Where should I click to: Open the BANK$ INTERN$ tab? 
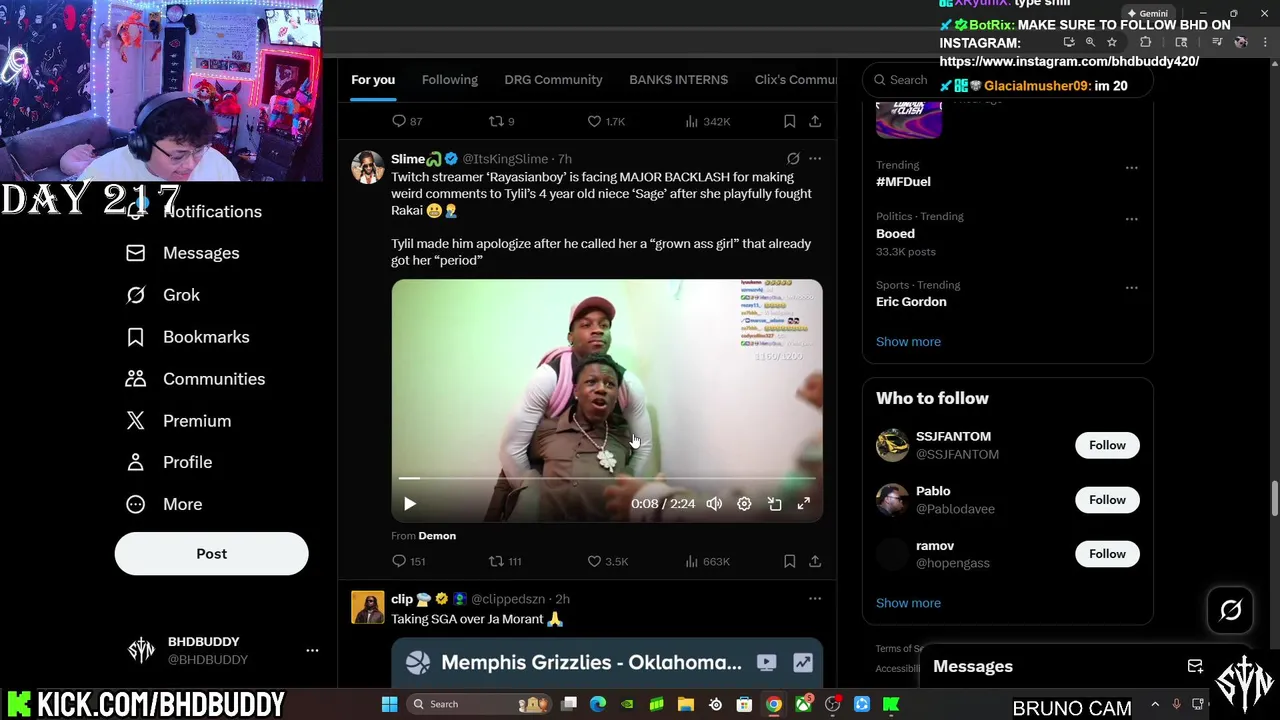click(x=678, y=80)
